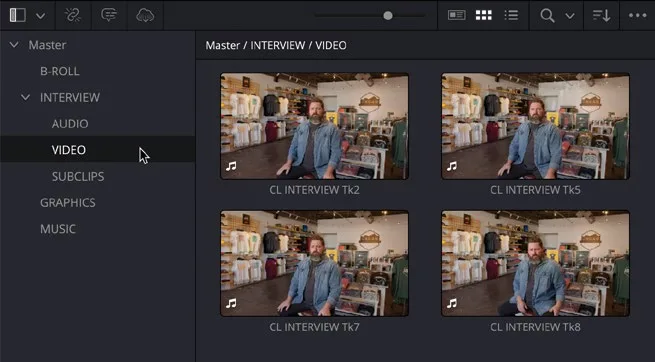Click the audio note icon on Tk8 clip
The image size is (655, 362).
click(452, 304)
